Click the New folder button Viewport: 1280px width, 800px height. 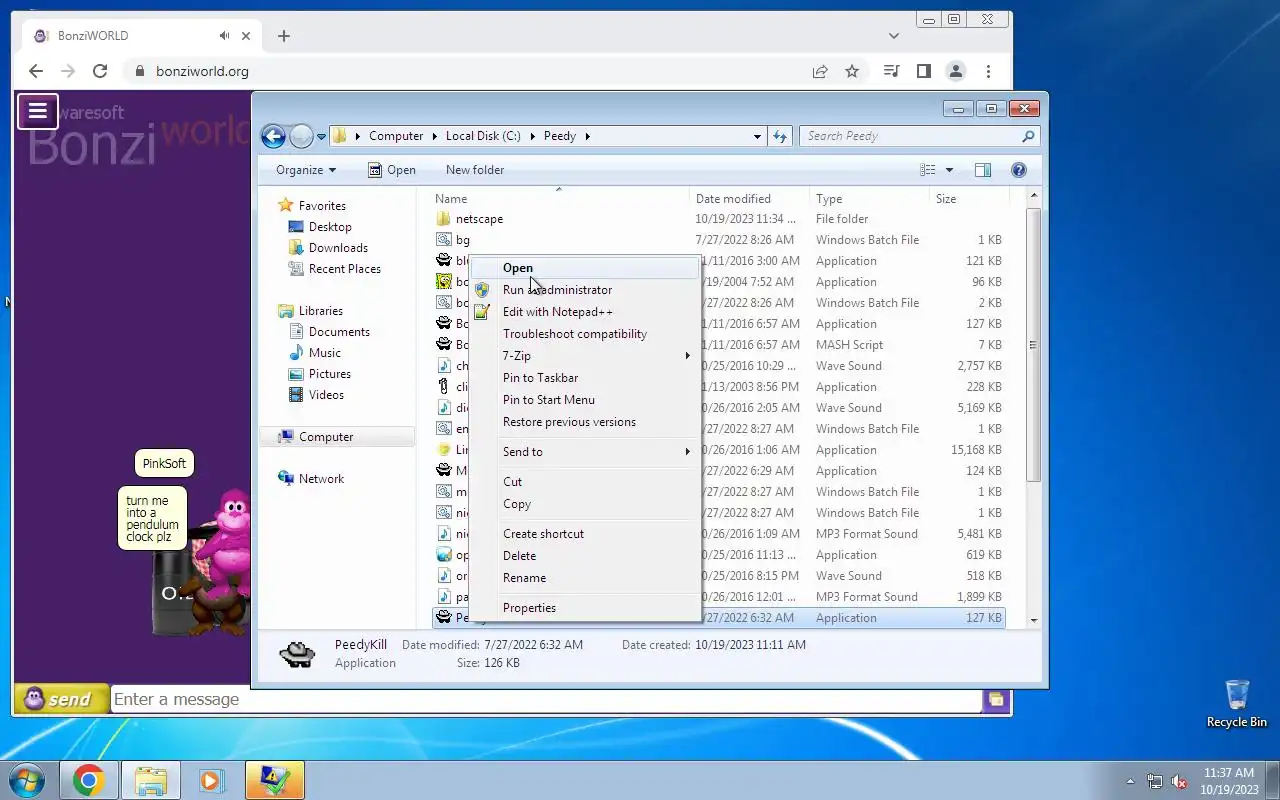coord(475,170)
